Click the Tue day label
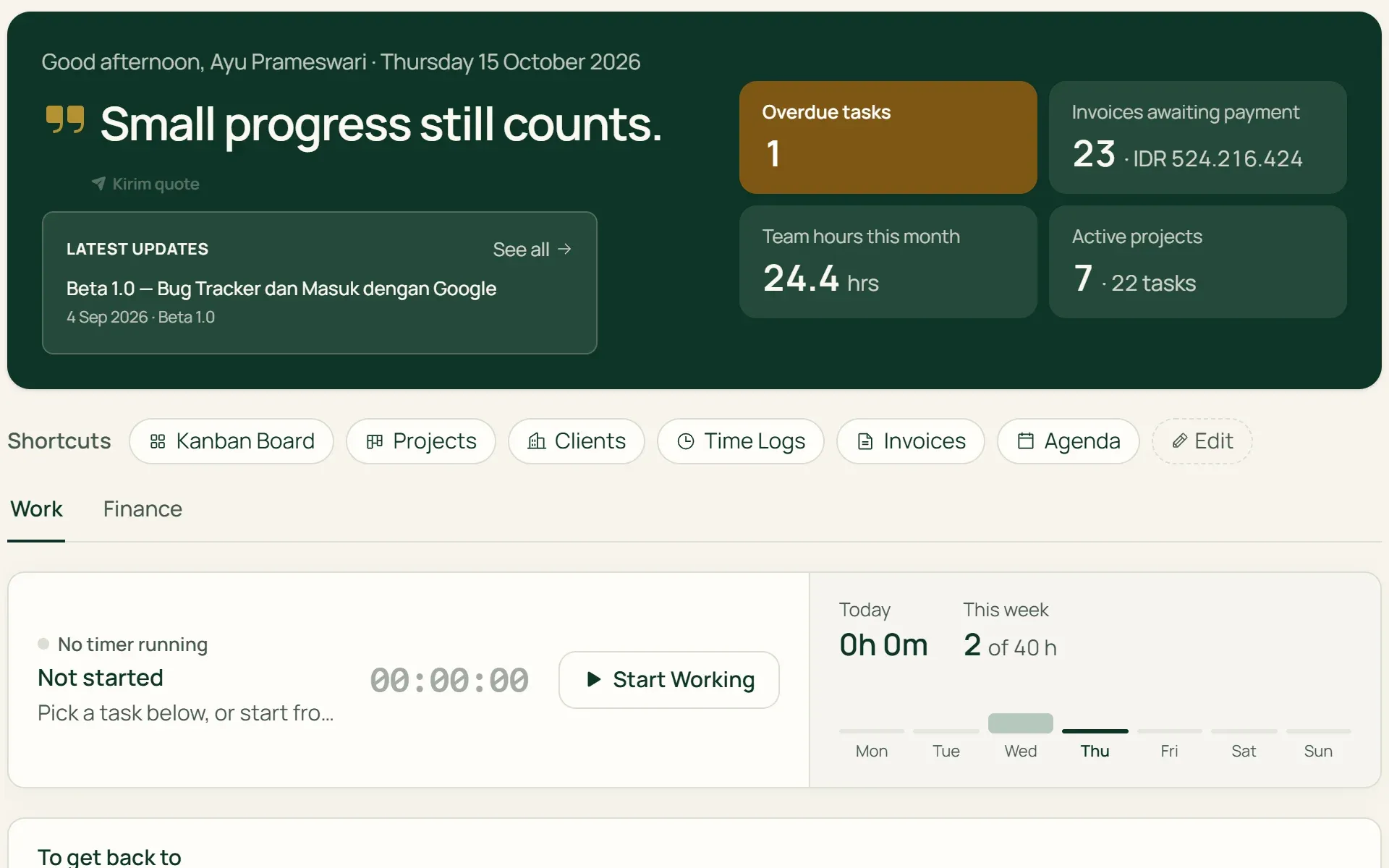This screenshot has height=868, width=1389. point(946,751)
